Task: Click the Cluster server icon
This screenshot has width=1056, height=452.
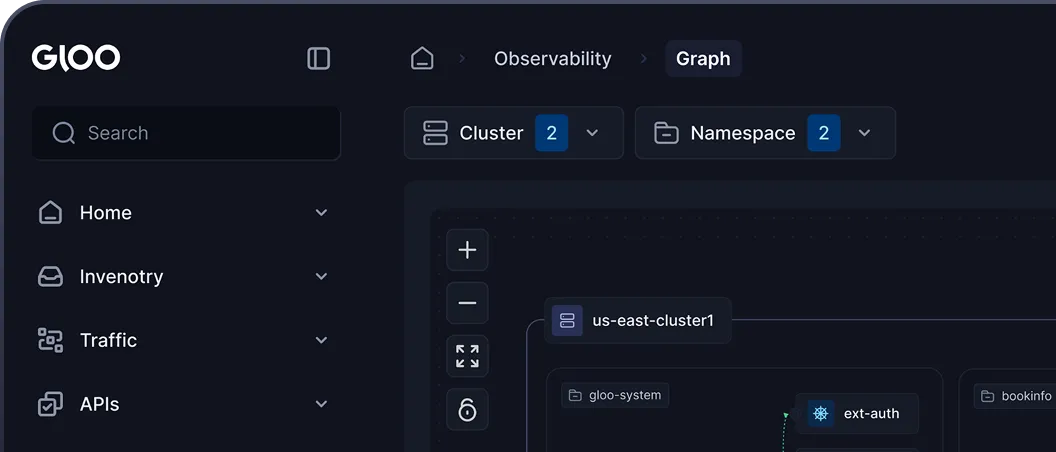Action: pyautogui.click(x=435, y=133)
